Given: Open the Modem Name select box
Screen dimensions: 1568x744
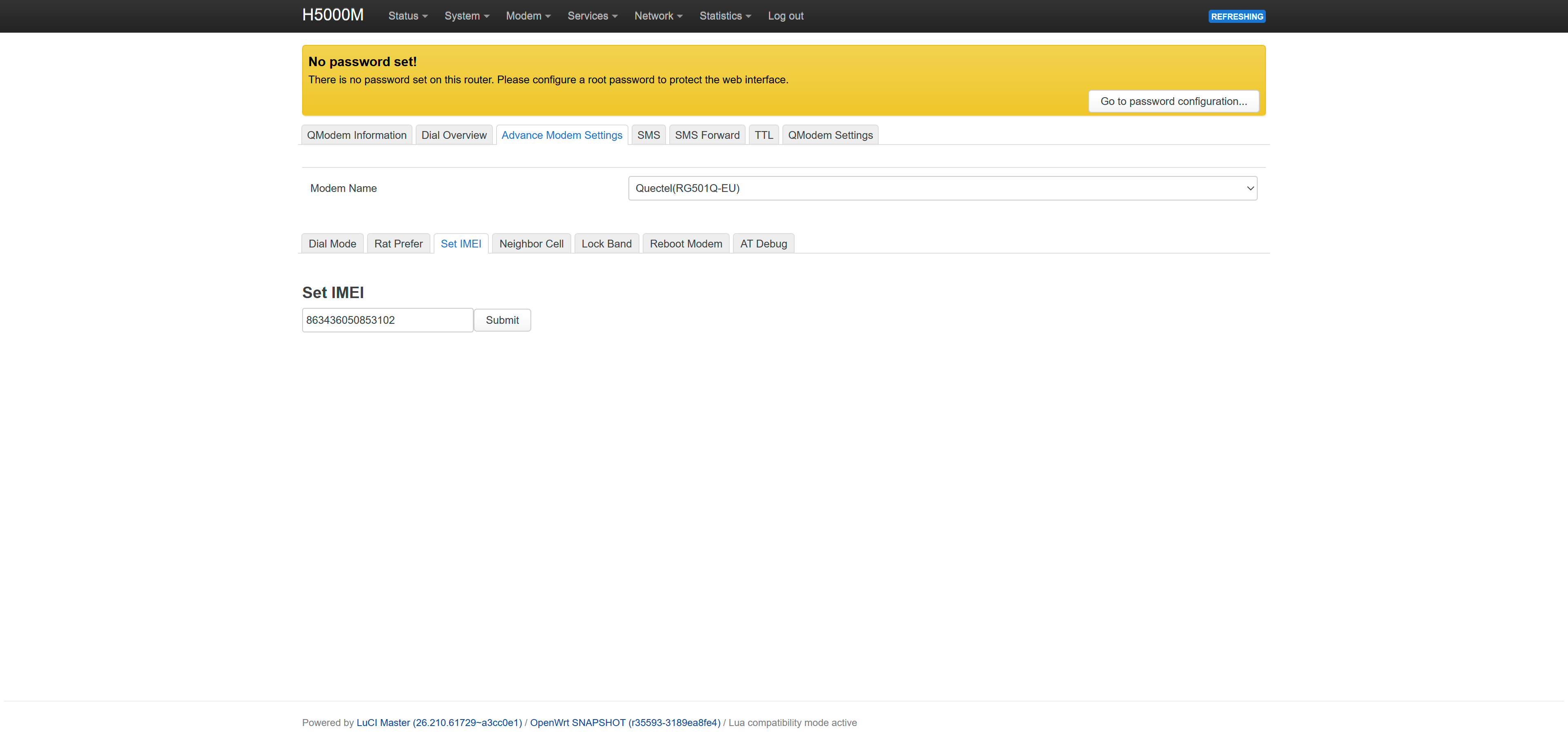Looking at the screenshot, I should pyautogui.click(x=942, y=188).
